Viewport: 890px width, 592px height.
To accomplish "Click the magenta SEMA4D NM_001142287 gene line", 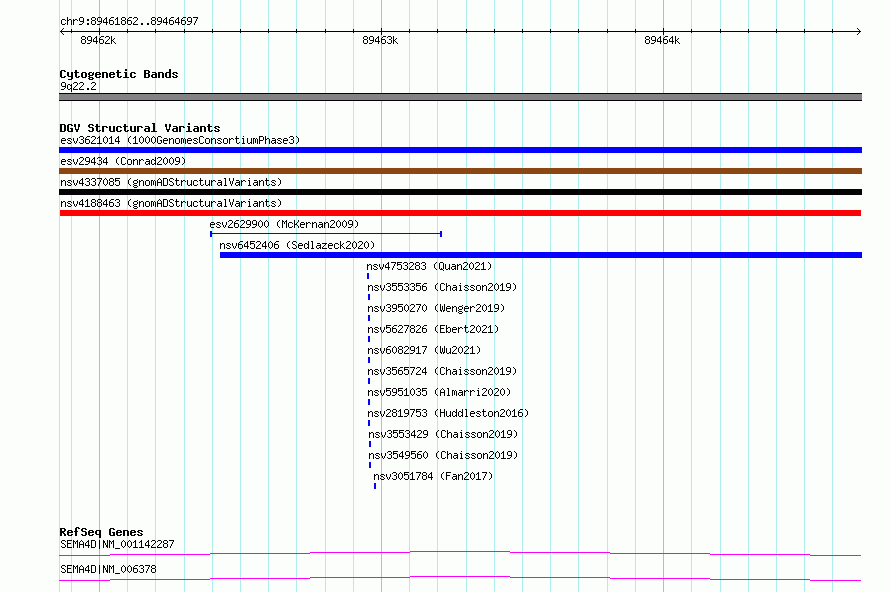I will pyautogui.click(x=460, y=553).
